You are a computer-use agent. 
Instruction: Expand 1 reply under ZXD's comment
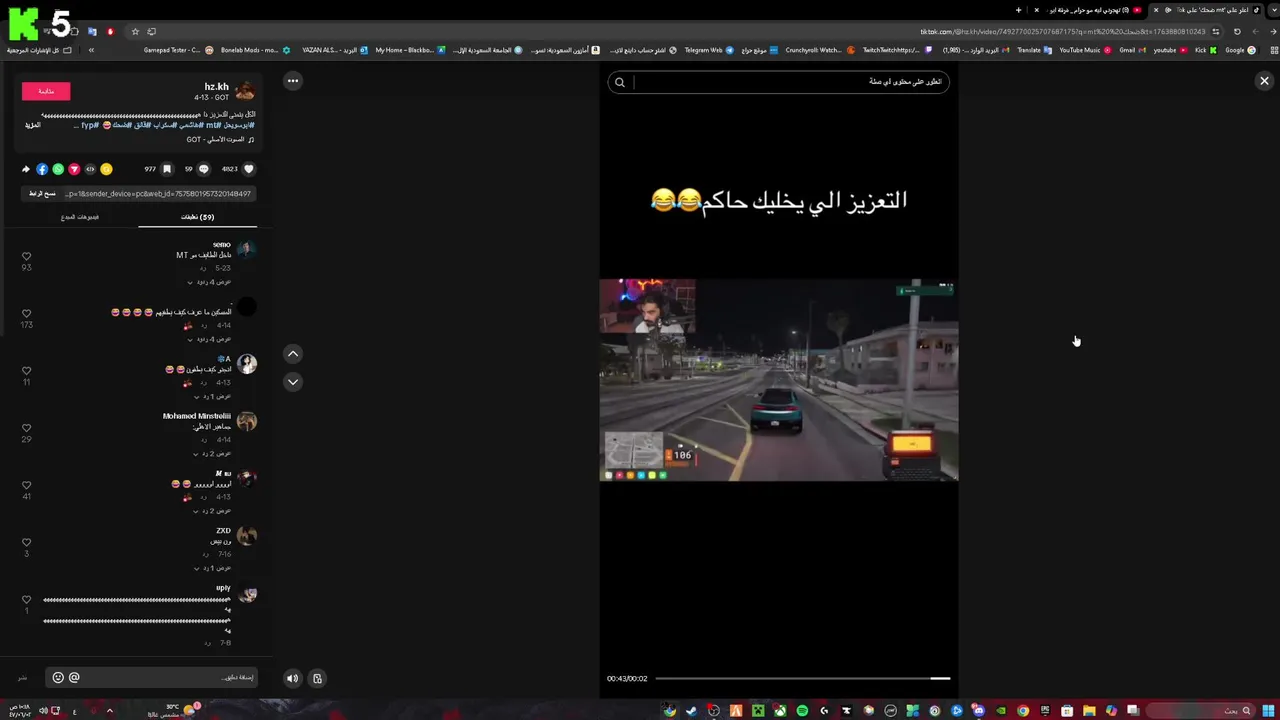point(210,568)
